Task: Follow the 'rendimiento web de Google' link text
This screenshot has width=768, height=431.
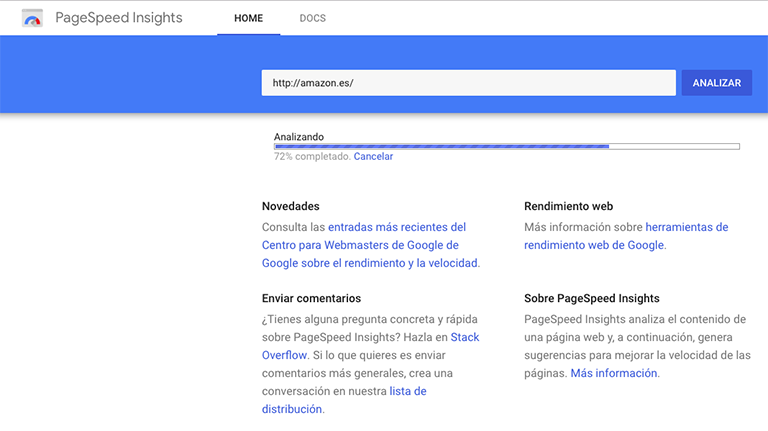Action: 594,245
